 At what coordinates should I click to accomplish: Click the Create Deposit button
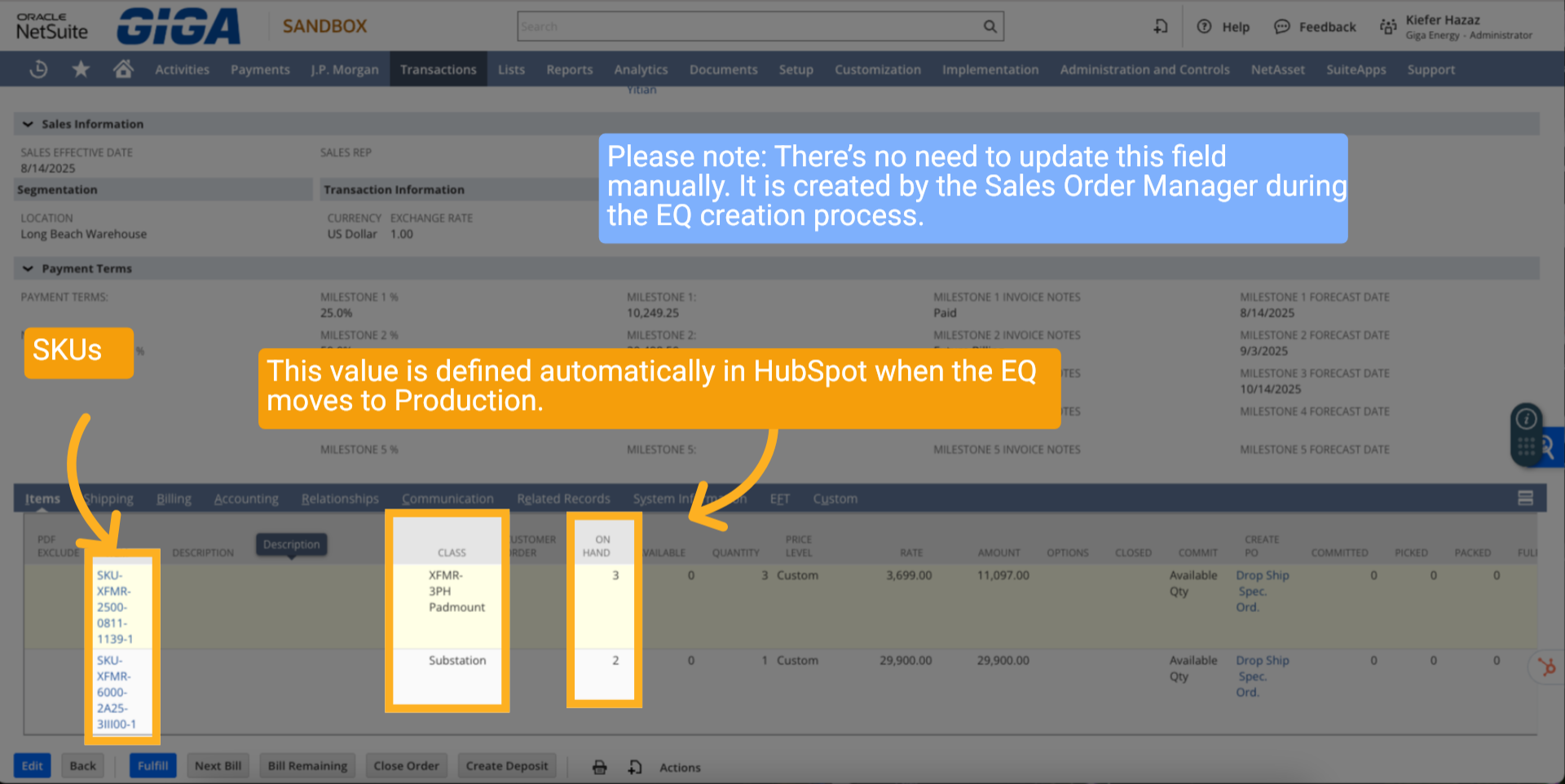(507, 766)
